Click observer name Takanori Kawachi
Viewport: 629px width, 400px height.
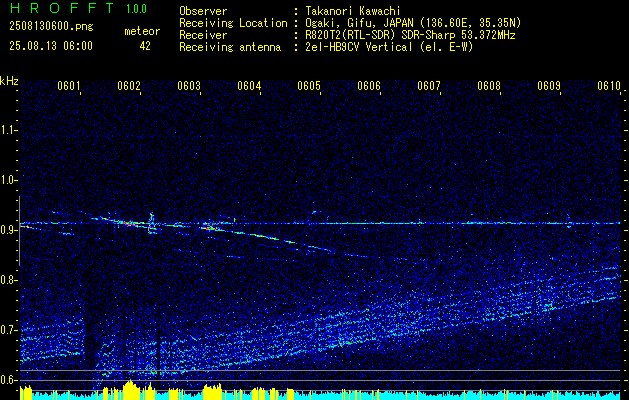(351, 11)
